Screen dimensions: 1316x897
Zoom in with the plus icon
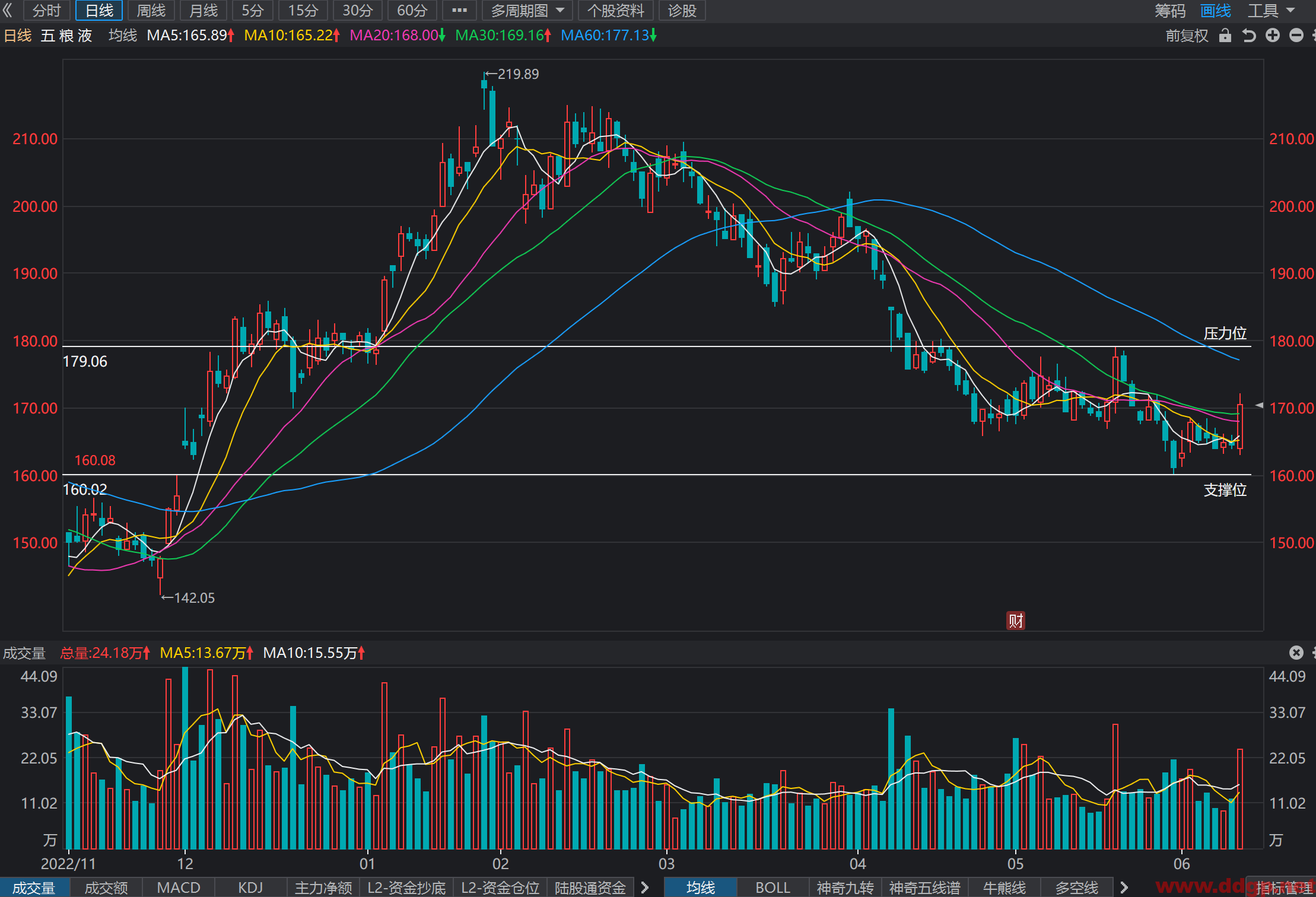coord(1273,36)
